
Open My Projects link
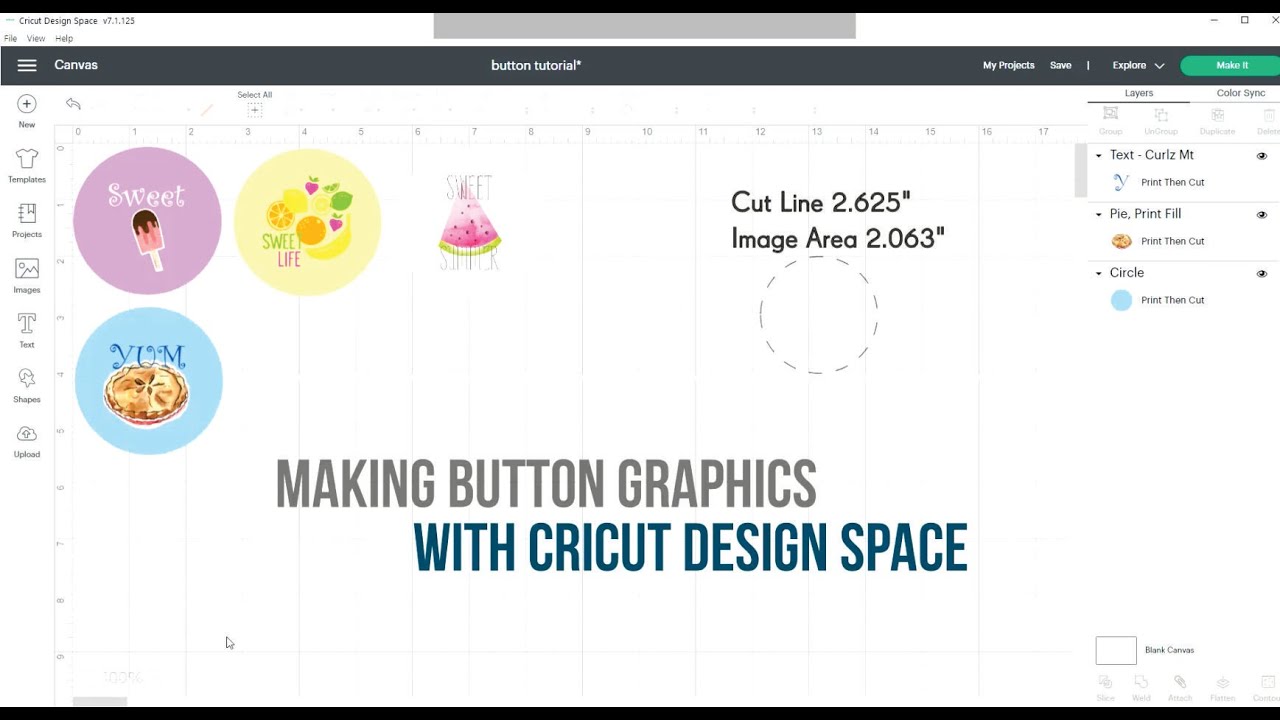(1008, 65)
